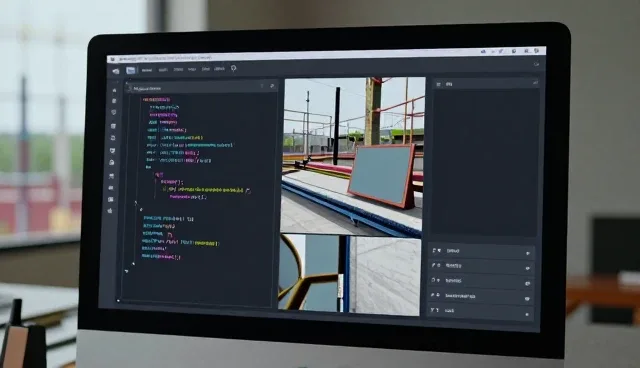Click the fourth menu item in the top toolbar
Viewport: 640px width, 368px height.
click(192, 69)
